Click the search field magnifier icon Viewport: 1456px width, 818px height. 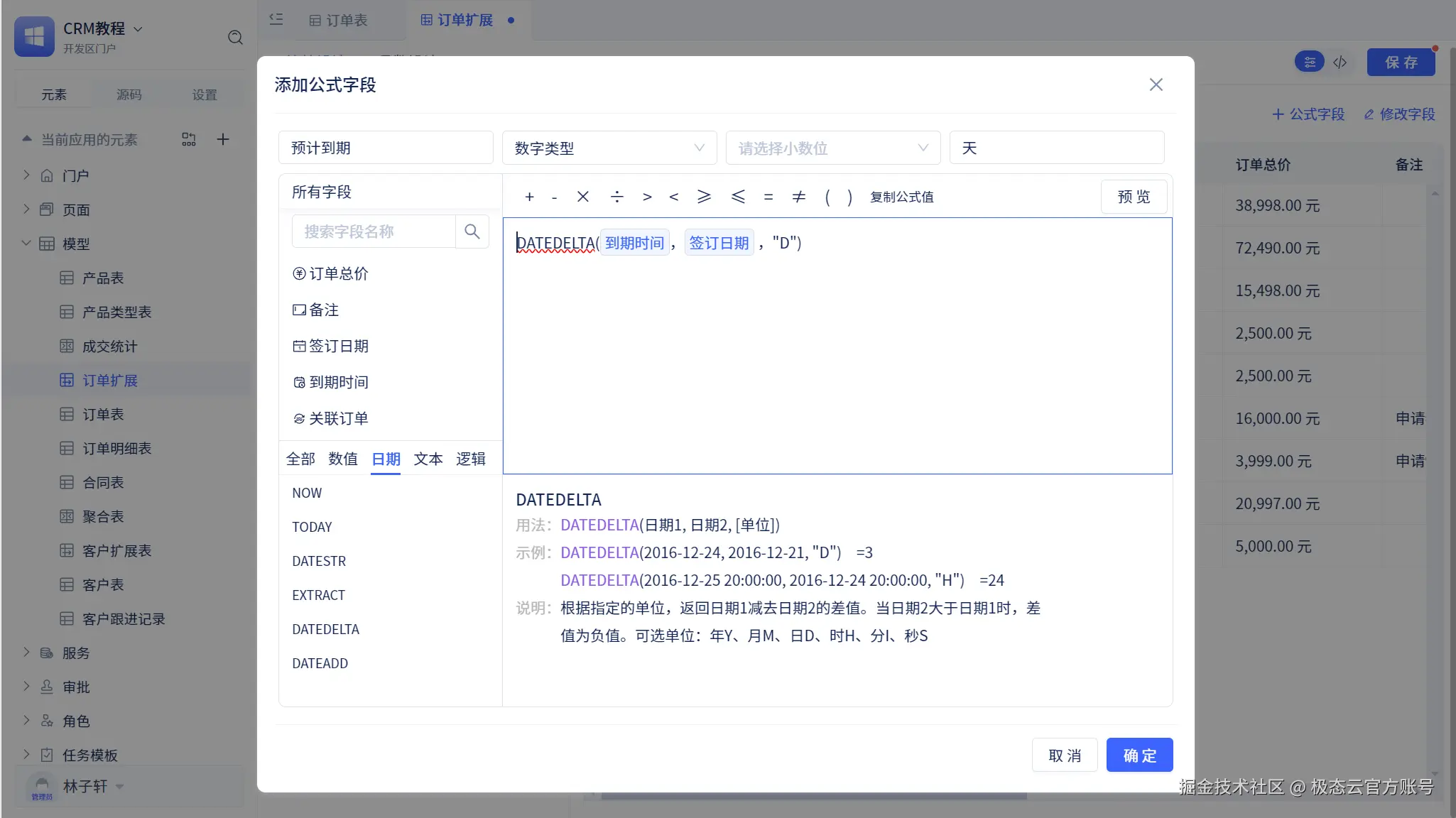pyautogui.click(x=472, y=231)
